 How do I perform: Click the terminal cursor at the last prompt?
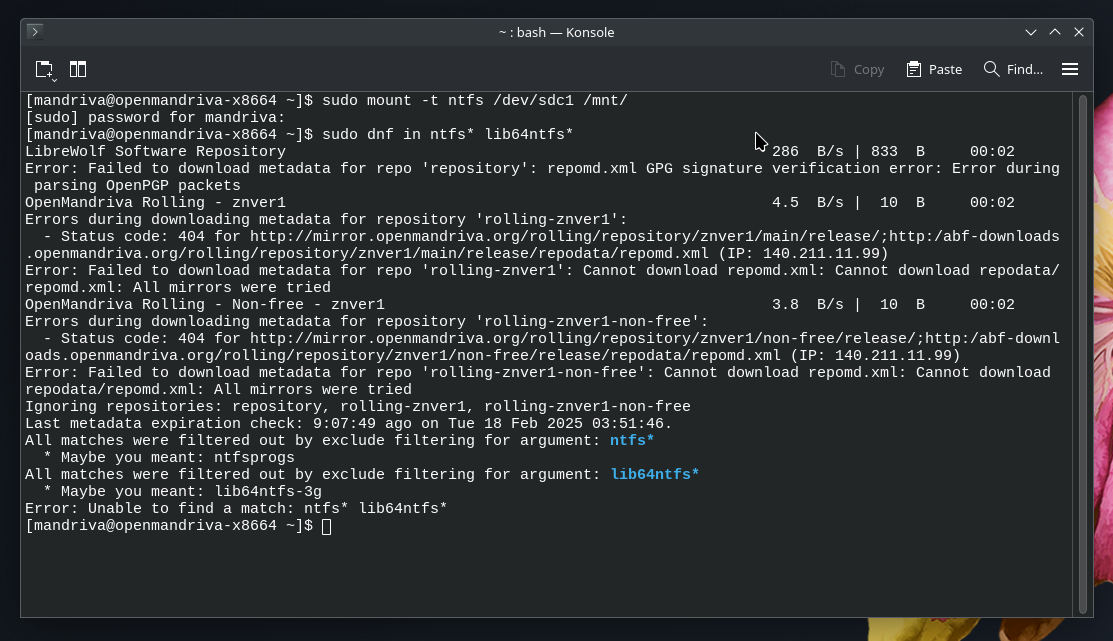click(327, 527)
